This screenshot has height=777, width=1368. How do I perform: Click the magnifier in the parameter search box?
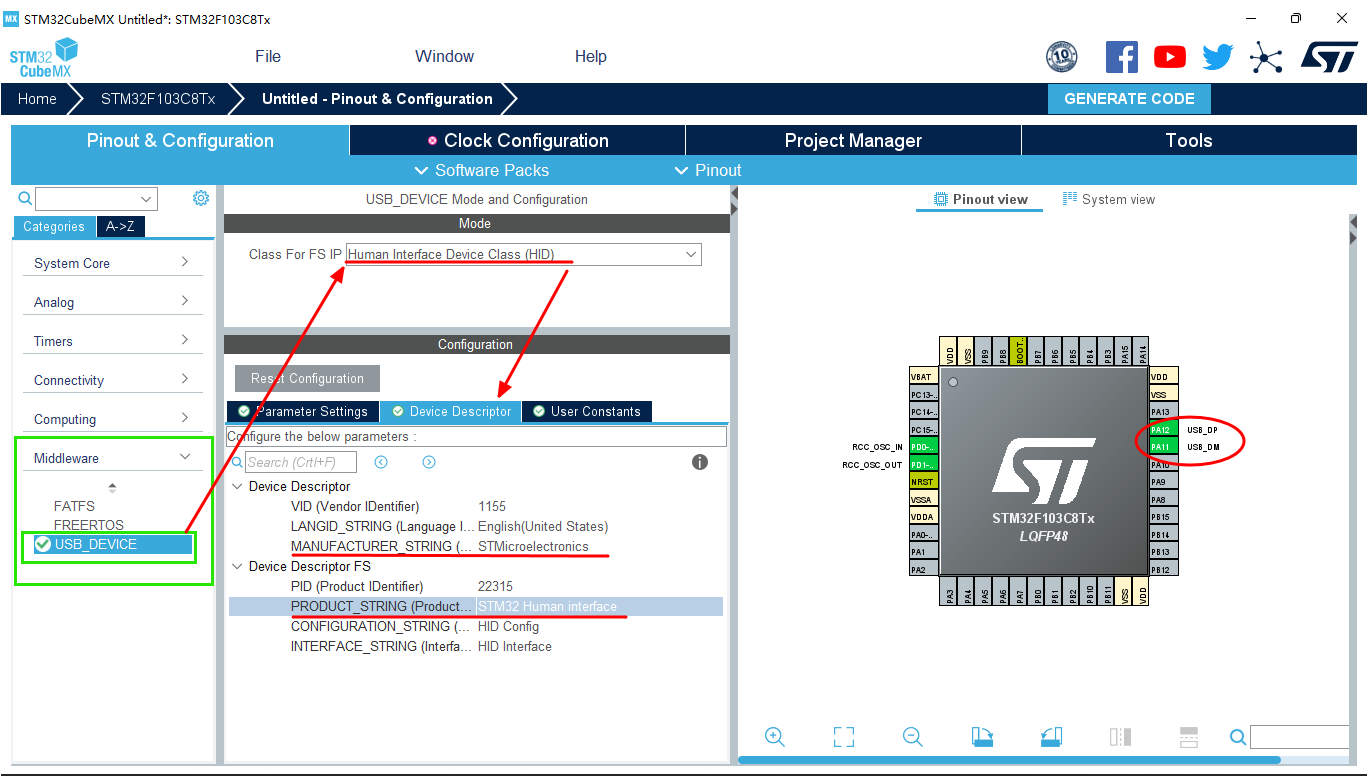pos(237,462)
